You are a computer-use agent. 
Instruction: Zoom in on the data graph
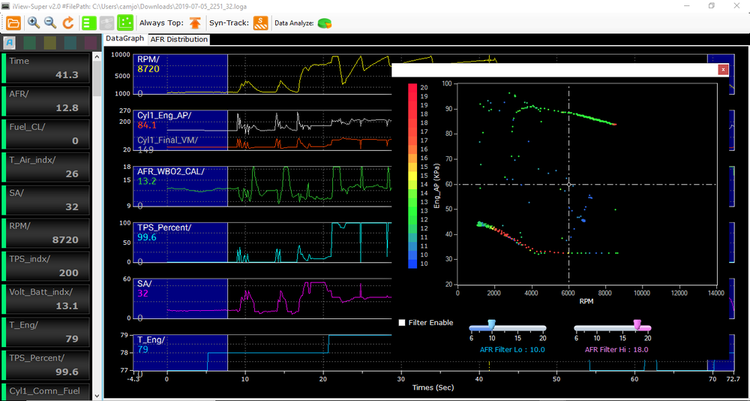click(x=33, y=22)
